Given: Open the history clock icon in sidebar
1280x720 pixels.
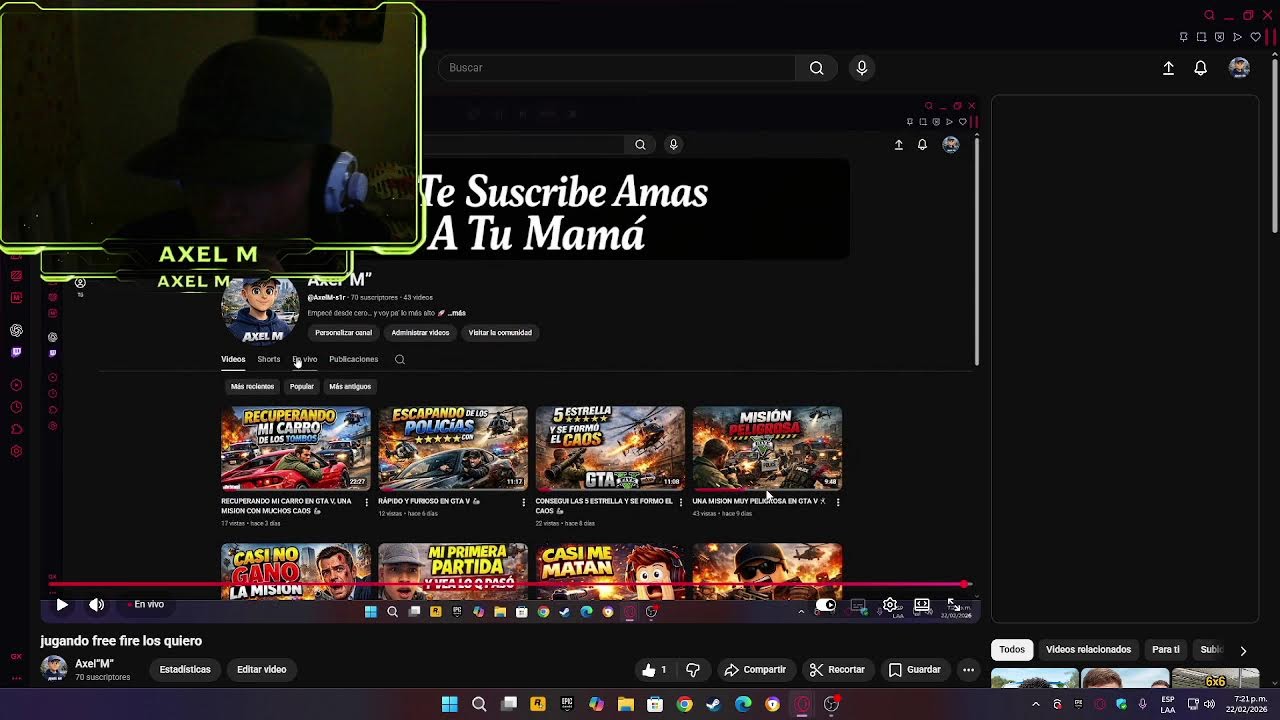Looking at the screenshot, I should click(17, 407).
